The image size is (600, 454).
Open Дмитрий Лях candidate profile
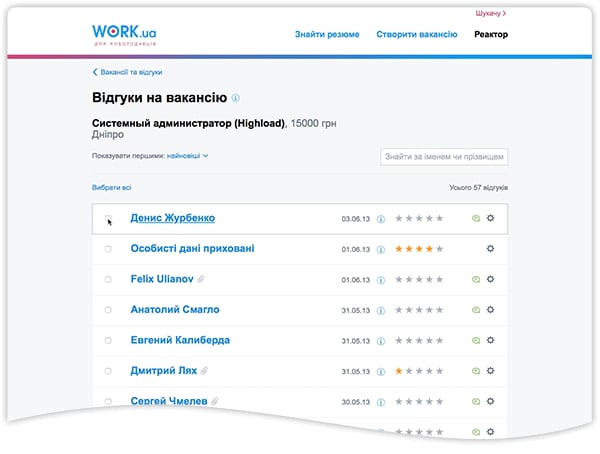pos(164,371)
